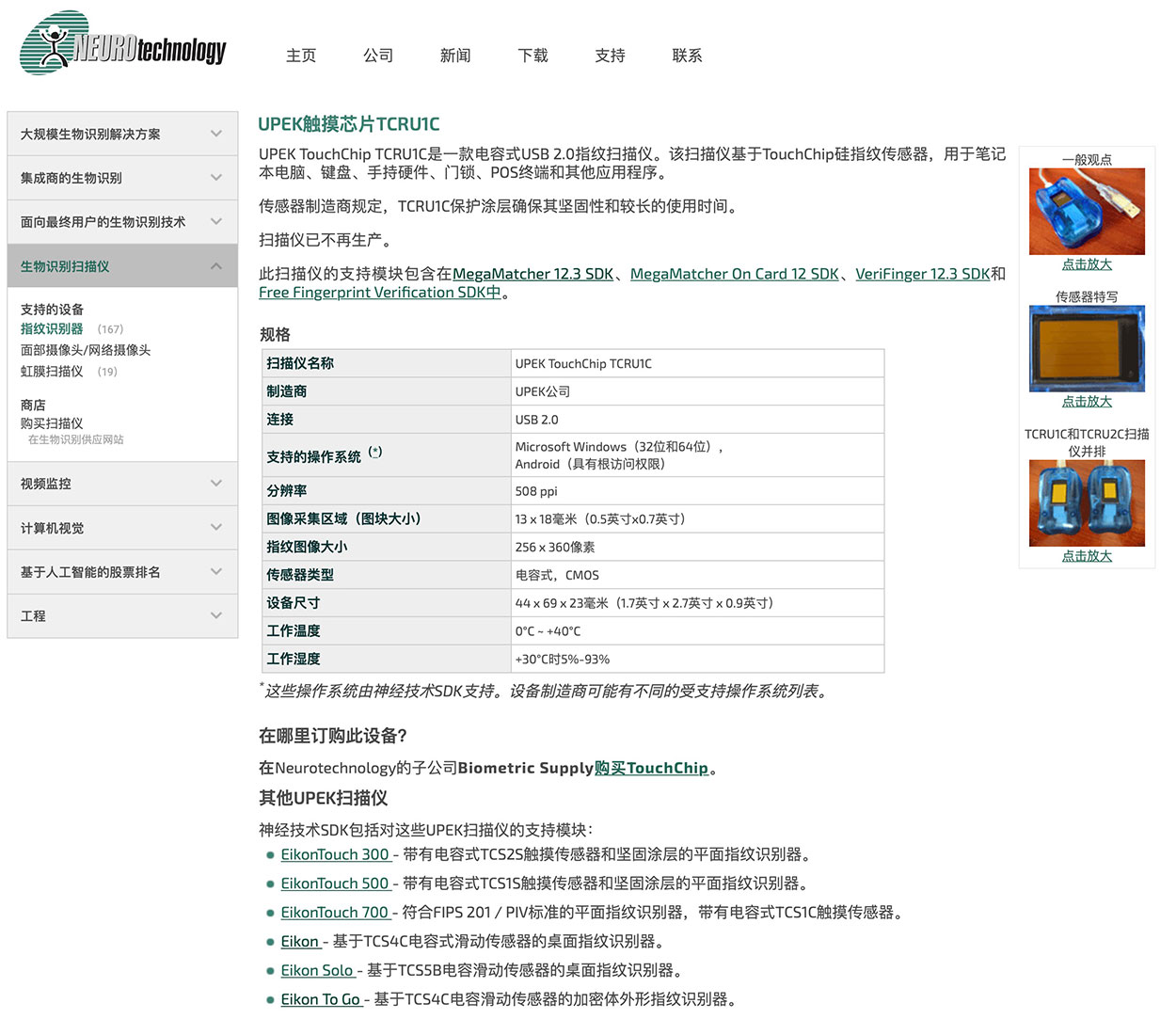Open the TCRU1C scanner thumbnail image

coord(1087,210)
